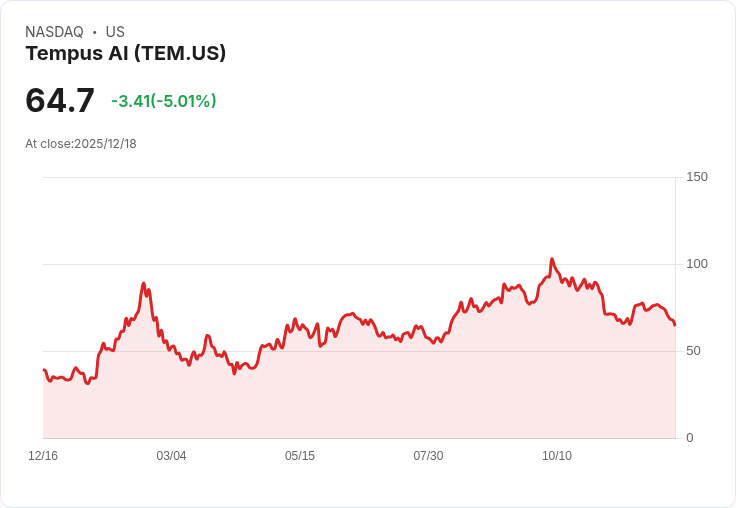Click the 100 y-axis label
736x508 pixels.
697,264
